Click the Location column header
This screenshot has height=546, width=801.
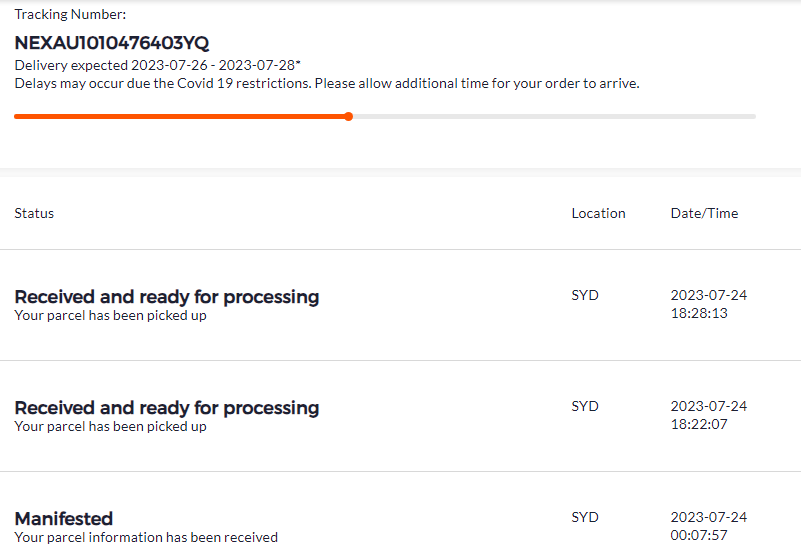point(598,213)
